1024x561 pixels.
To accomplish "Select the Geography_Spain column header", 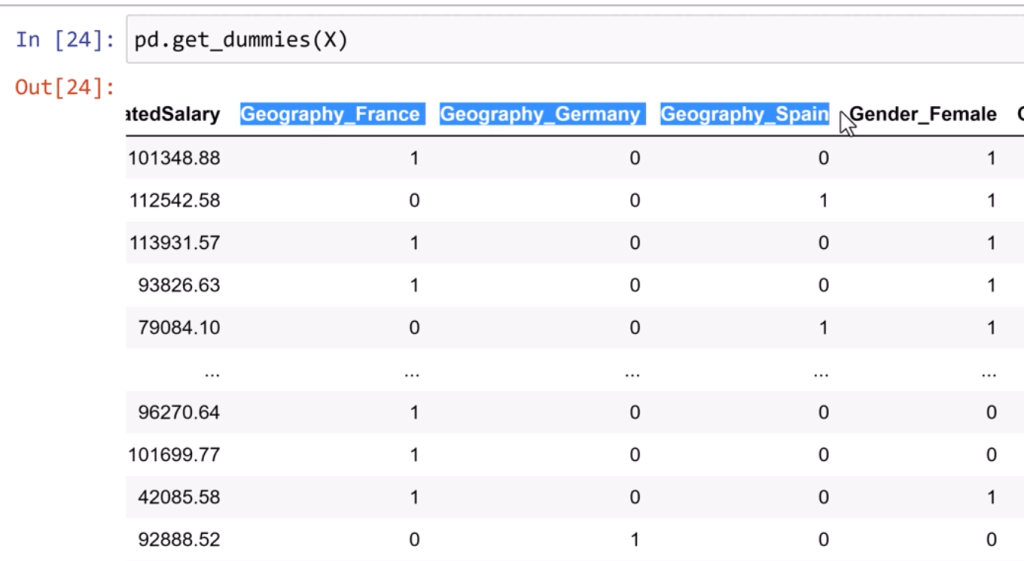I will click(744, 114).
